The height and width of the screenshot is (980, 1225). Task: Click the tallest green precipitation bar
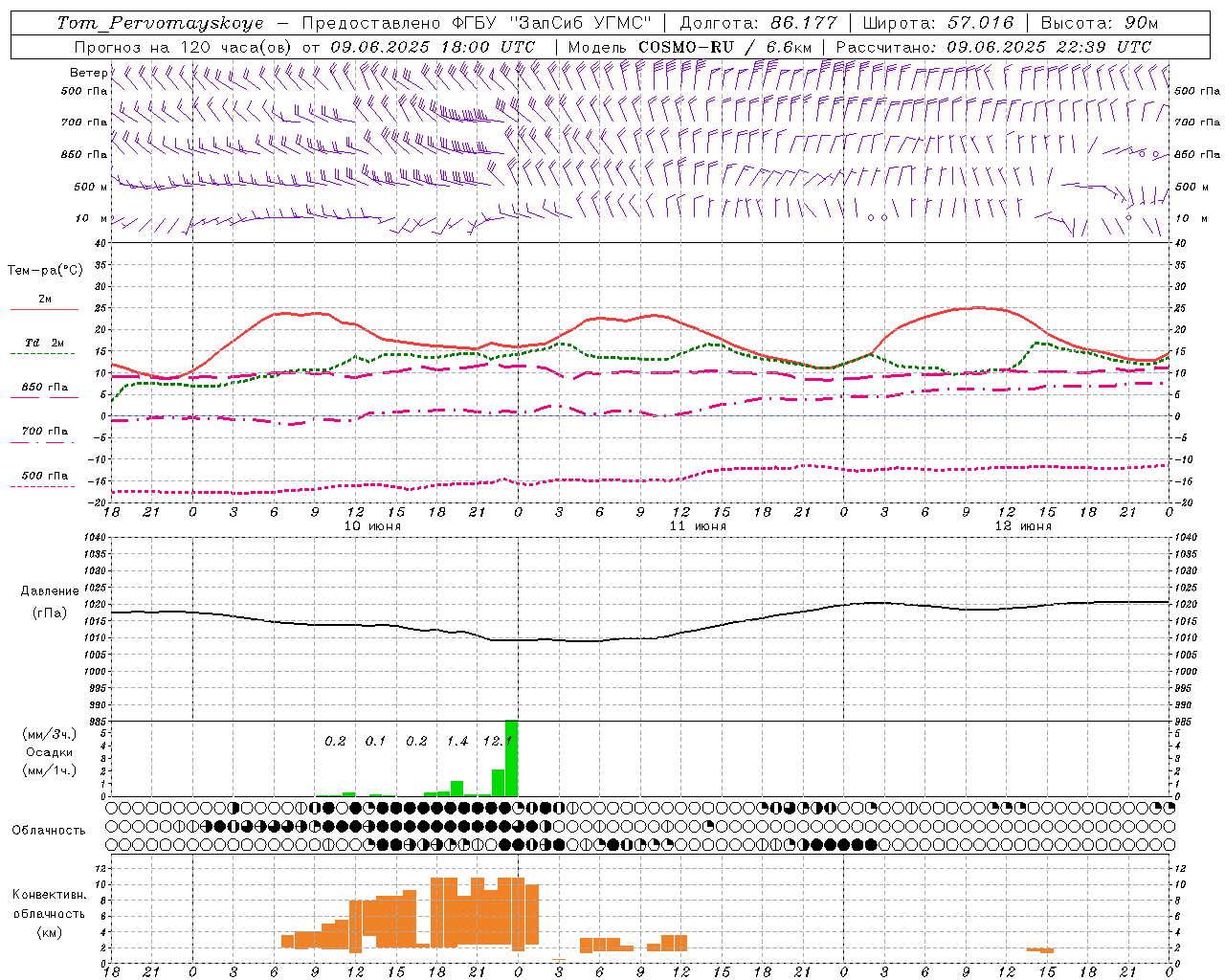pos(512,758)
